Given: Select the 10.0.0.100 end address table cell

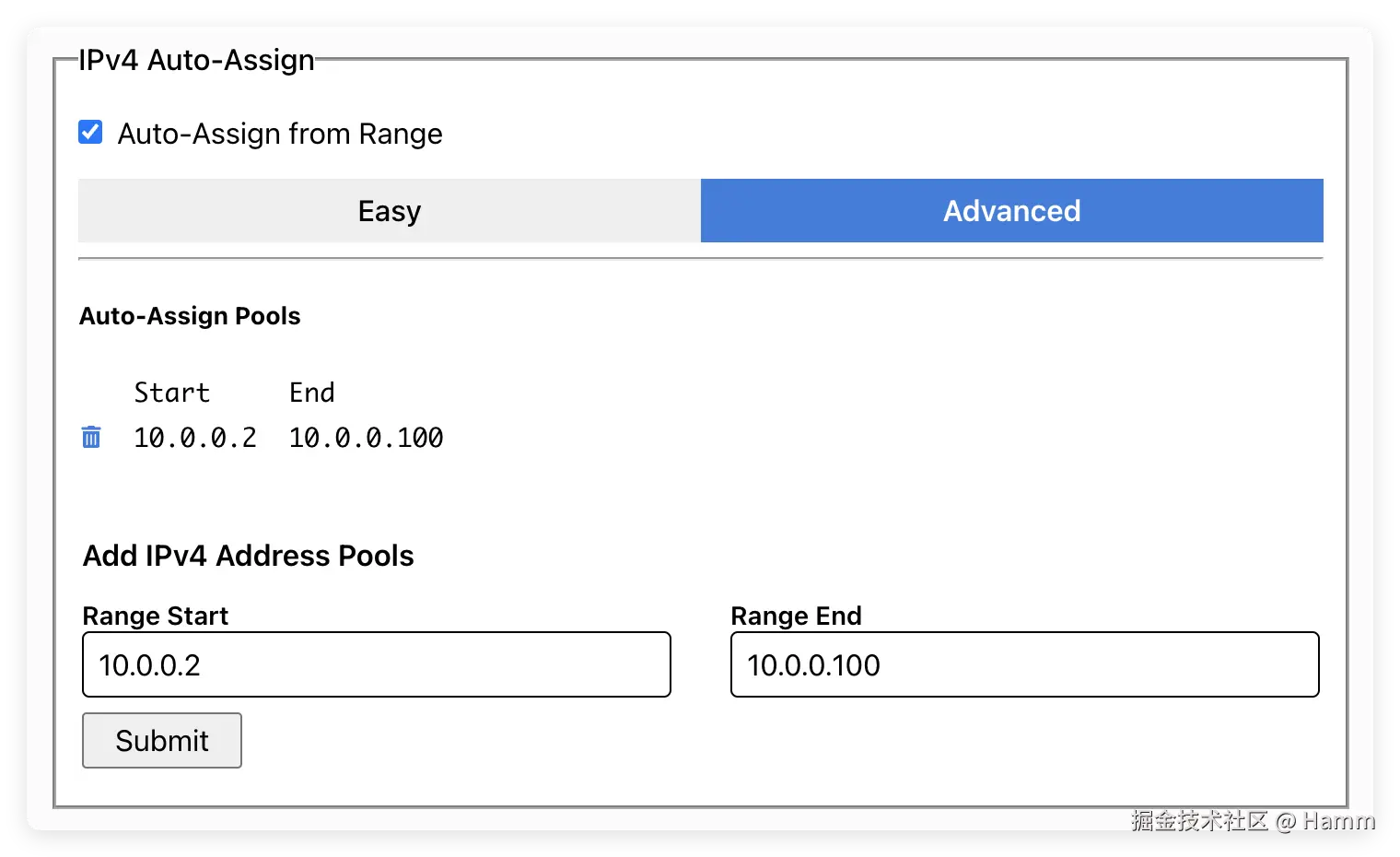Looking at the screenshot, I should pos(366,438).
